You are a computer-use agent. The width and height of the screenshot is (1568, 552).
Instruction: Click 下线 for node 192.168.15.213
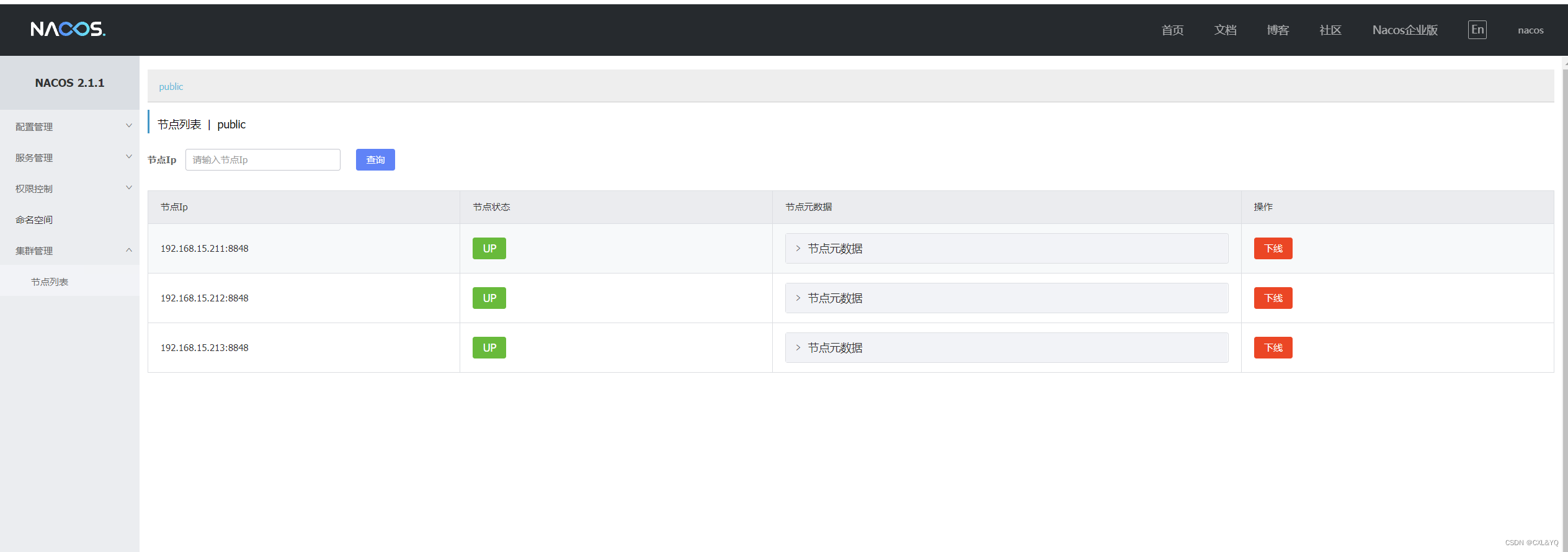pos(1273,347)
